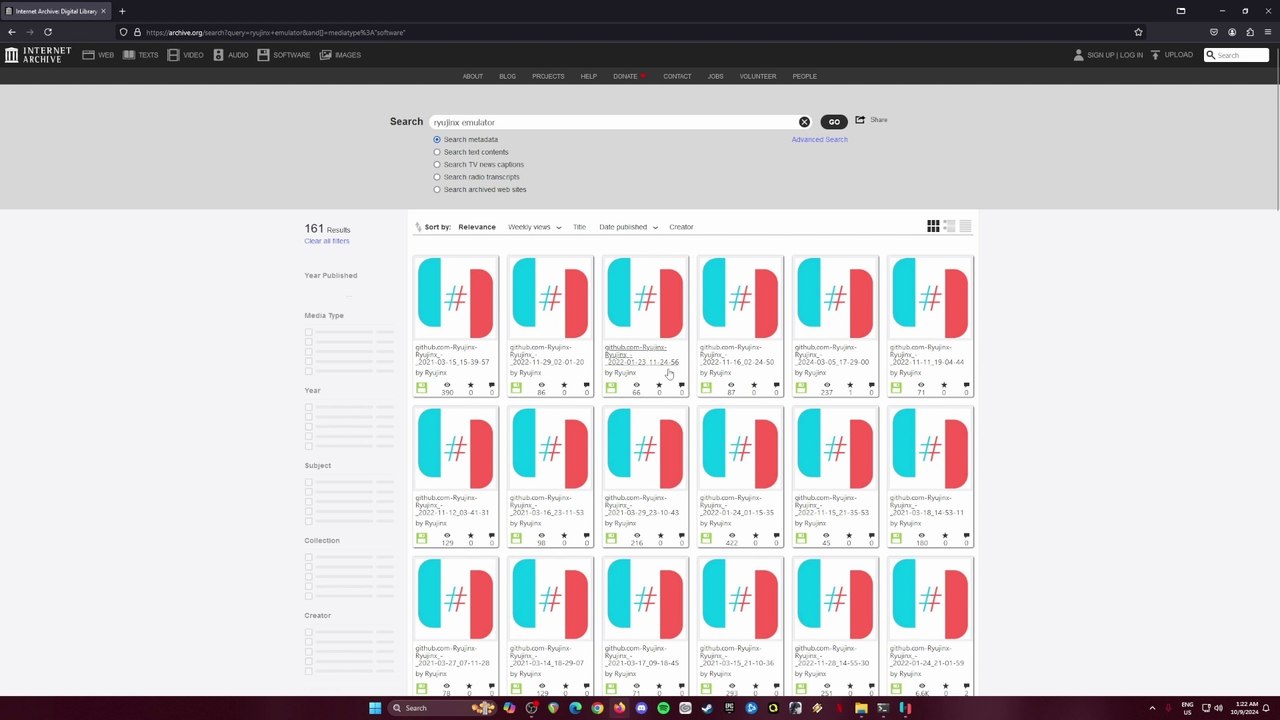Click the Share icon next to GO
The image size is (1280, 720).
[860, 120]
